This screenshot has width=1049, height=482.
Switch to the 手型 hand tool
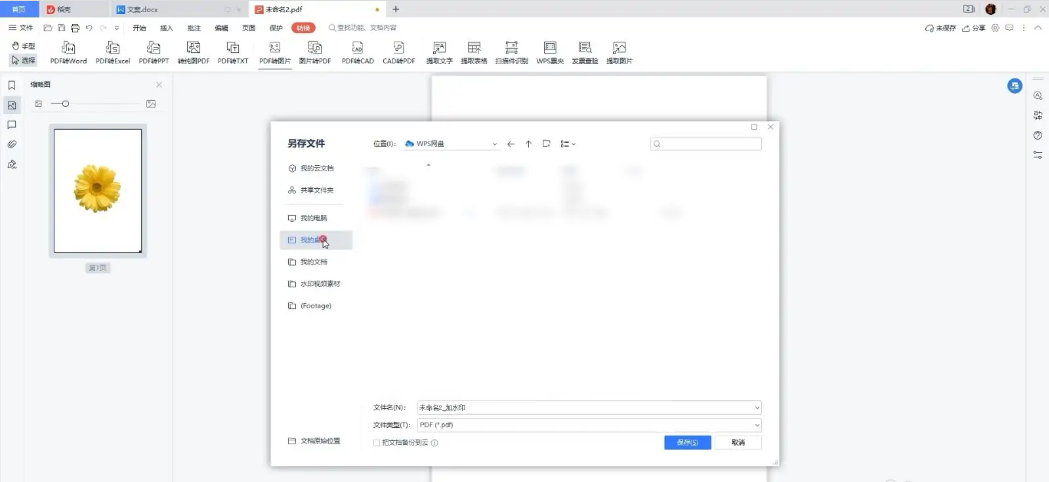click(23, 46)
